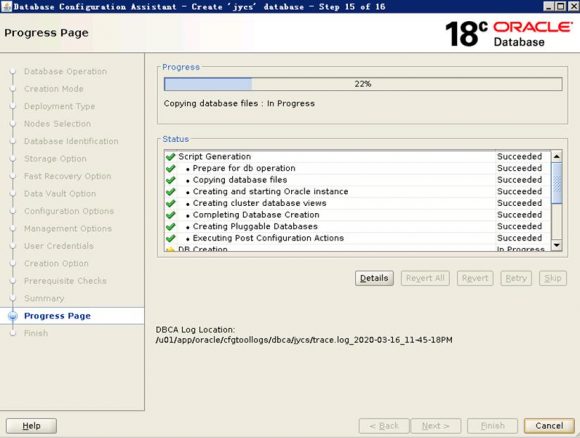Click the DB Creation in-progress status icon

(x=171, y=249)
